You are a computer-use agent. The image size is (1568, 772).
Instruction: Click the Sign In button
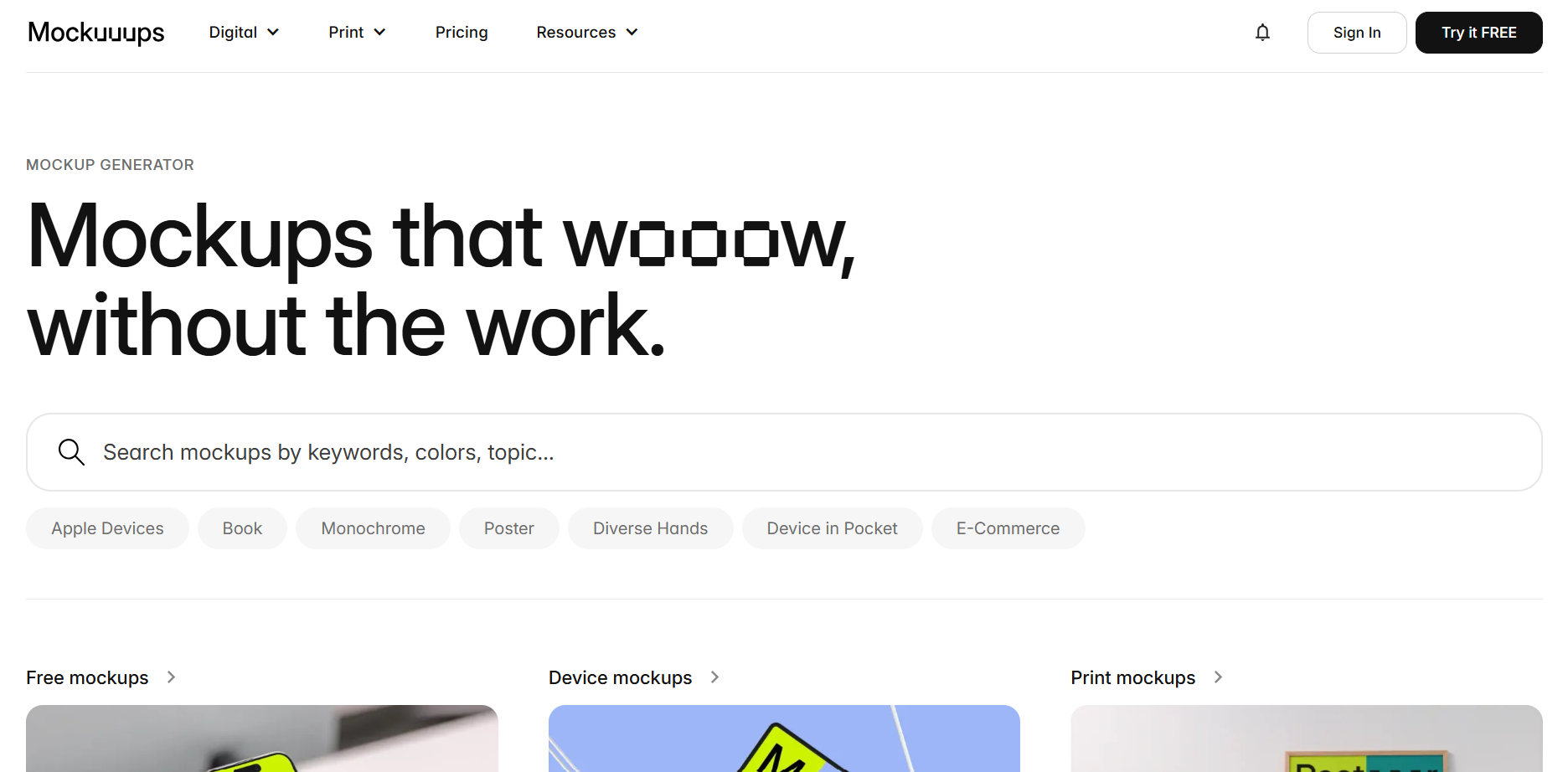click(1356, 32)
